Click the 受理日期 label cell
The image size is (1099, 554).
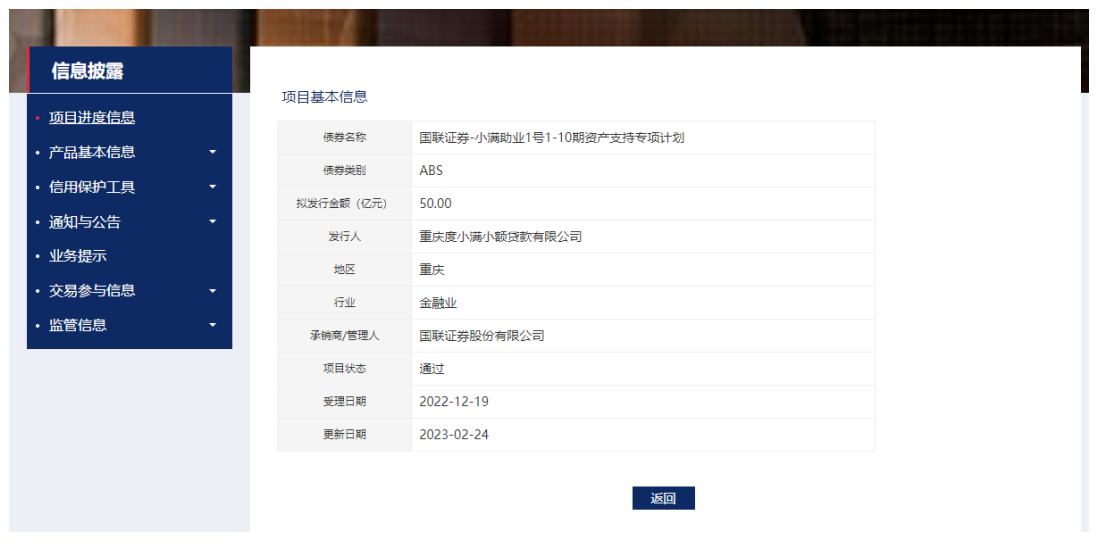(344, 401)
